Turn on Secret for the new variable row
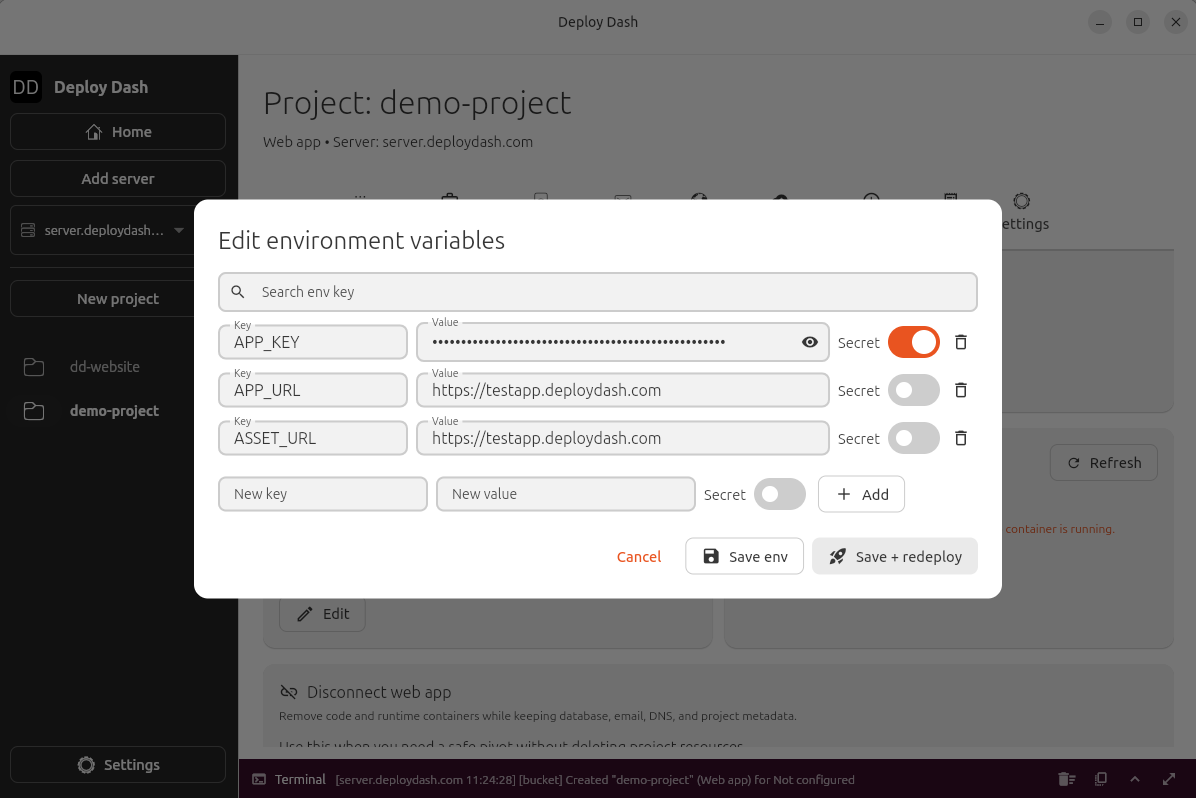This screenshot has height=798, width=1196. click(x=780, y=494)
